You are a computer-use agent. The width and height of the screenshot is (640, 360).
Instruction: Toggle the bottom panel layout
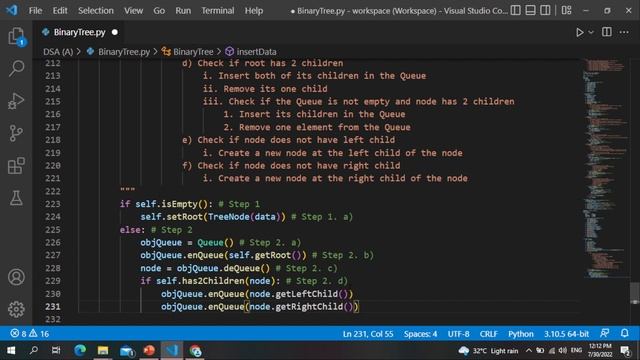530,10
